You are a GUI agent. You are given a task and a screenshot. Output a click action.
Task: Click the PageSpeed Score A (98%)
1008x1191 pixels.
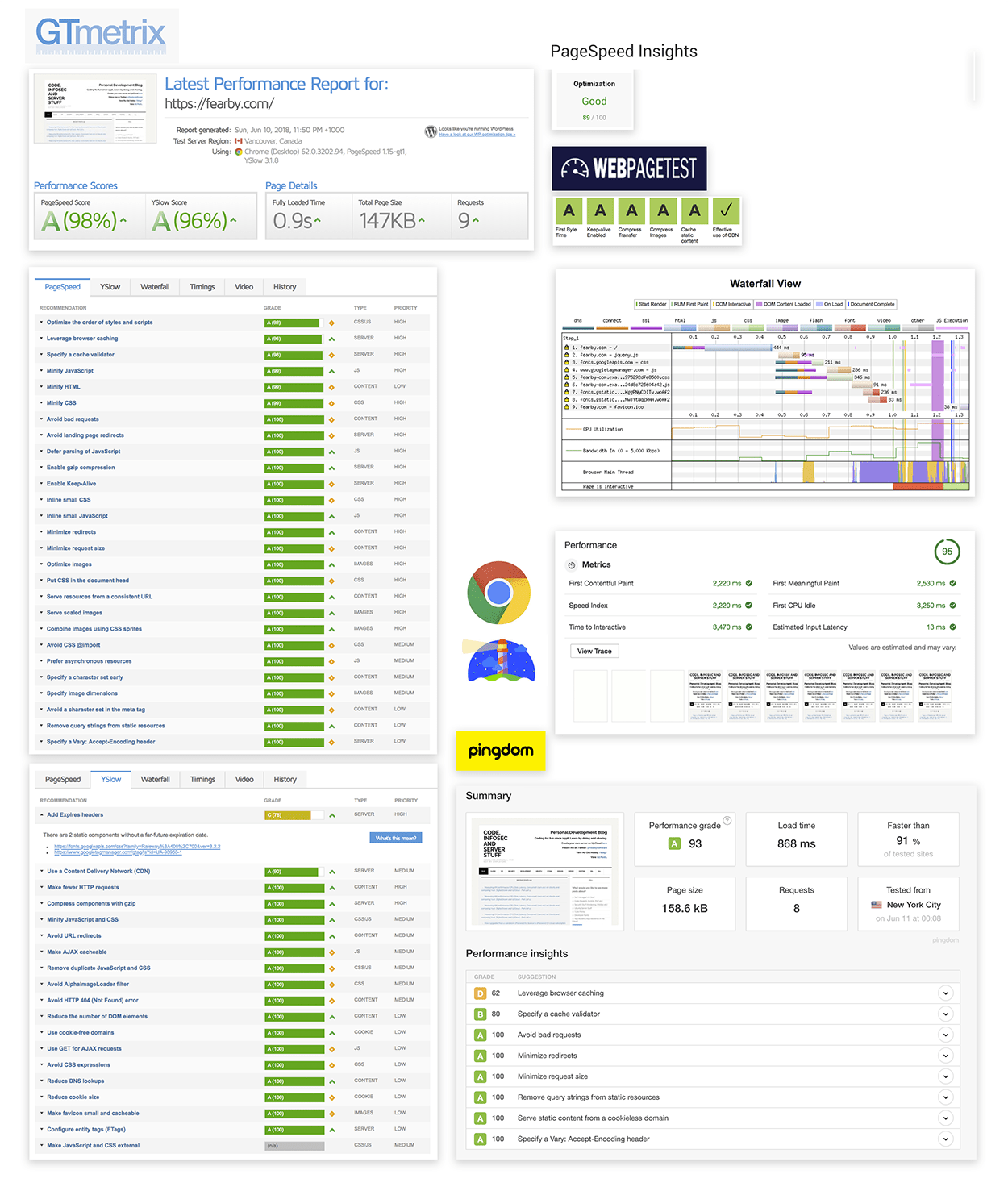pos(84,220)
